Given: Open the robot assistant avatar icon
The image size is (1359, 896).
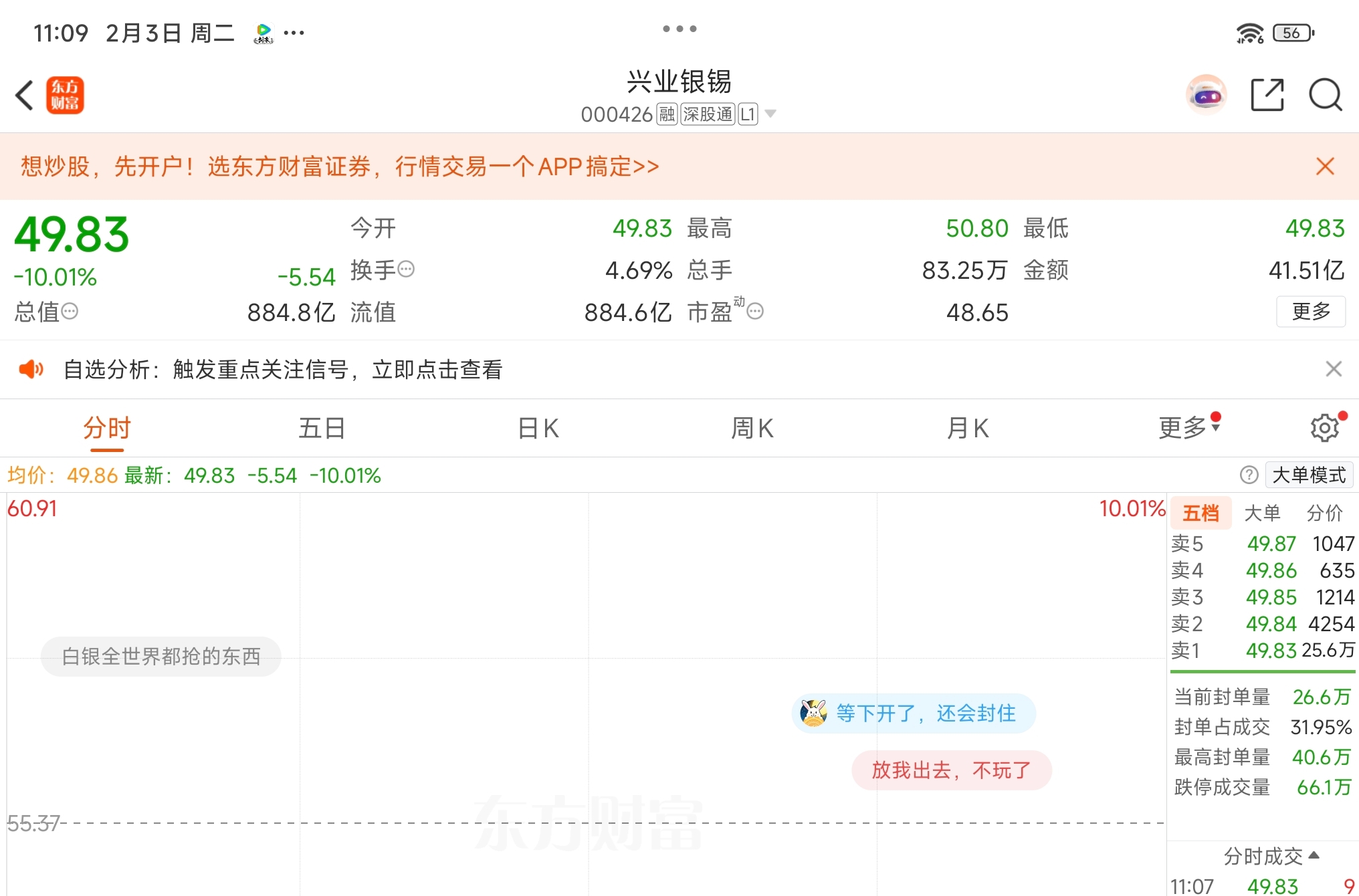Looking at the screenshot, I should [x=1206, y=95].
